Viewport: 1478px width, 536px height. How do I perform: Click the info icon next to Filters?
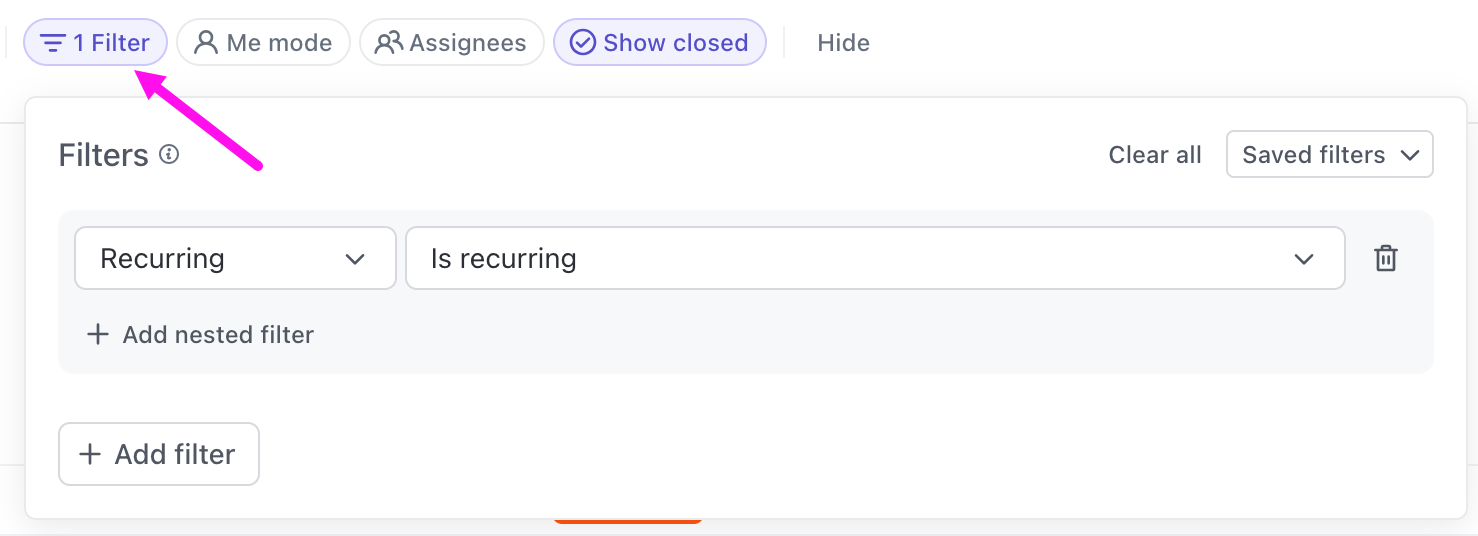coord(169,154)
